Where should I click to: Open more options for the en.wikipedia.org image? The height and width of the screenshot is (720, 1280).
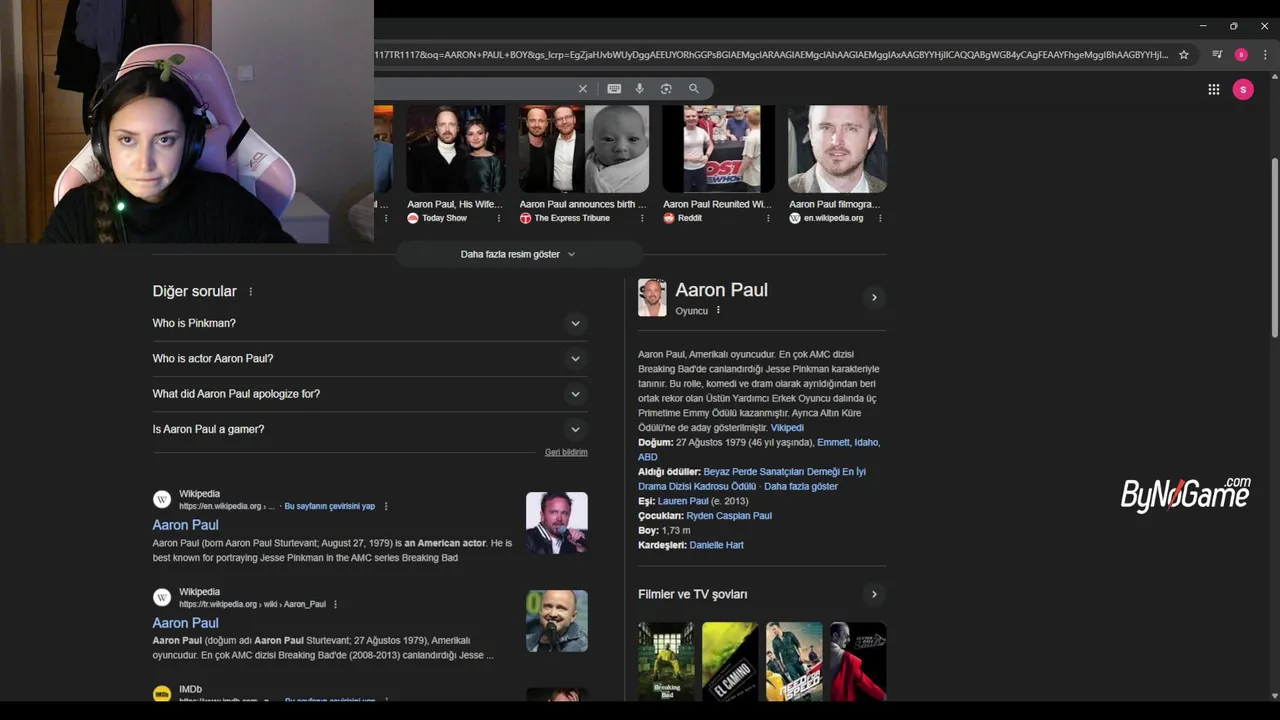tap(880, 218)
